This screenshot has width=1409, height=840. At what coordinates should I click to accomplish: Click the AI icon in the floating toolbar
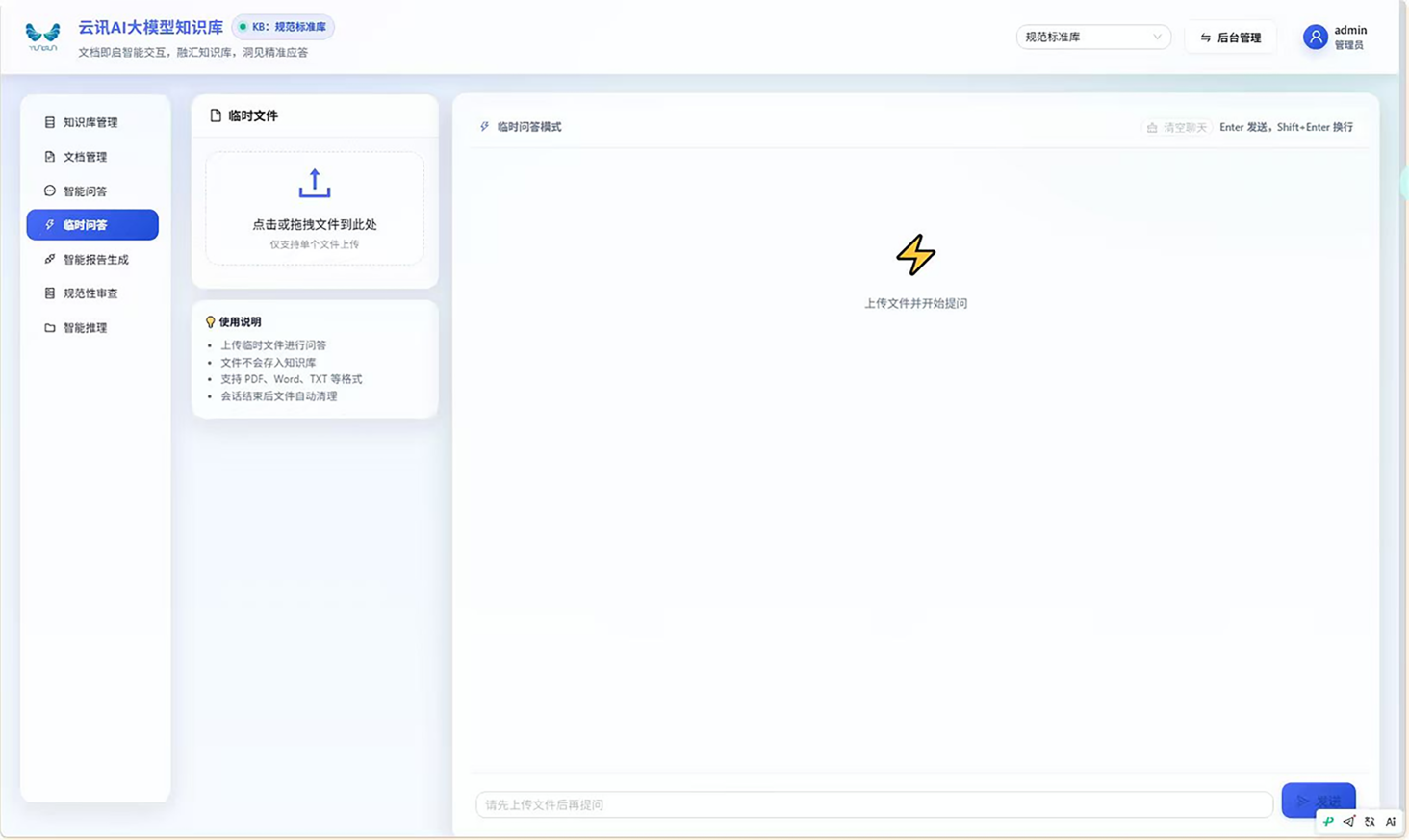tap(1390, 822)
